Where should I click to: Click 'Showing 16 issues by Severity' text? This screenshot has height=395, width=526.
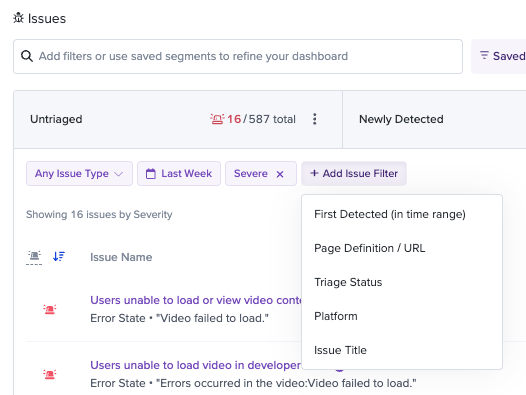pyautogui.click(x=99, y=214)
